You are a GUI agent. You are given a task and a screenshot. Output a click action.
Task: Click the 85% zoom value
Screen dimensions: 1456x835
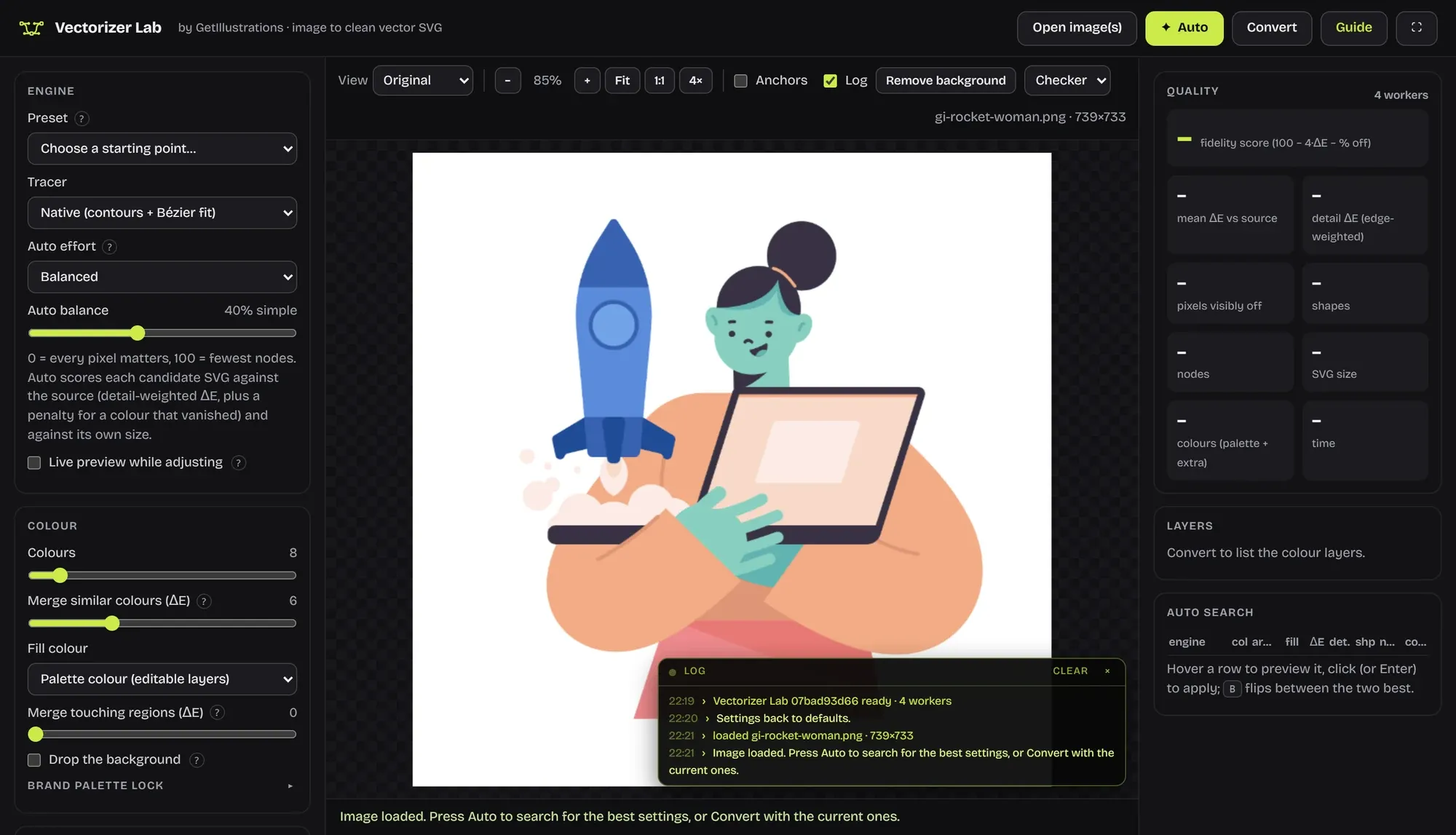point(547,80)
